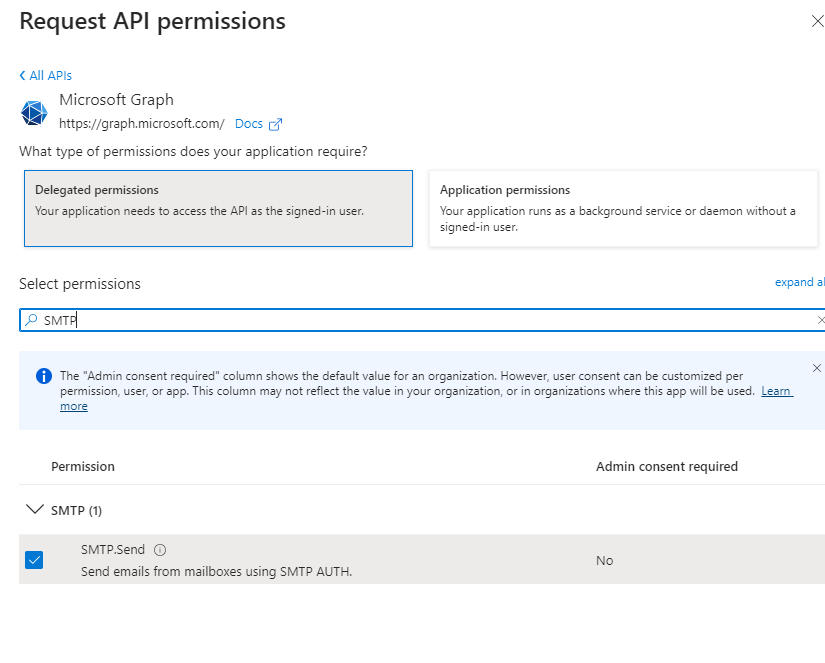Focus the permissions search field containing SMTP

(421, 320)
